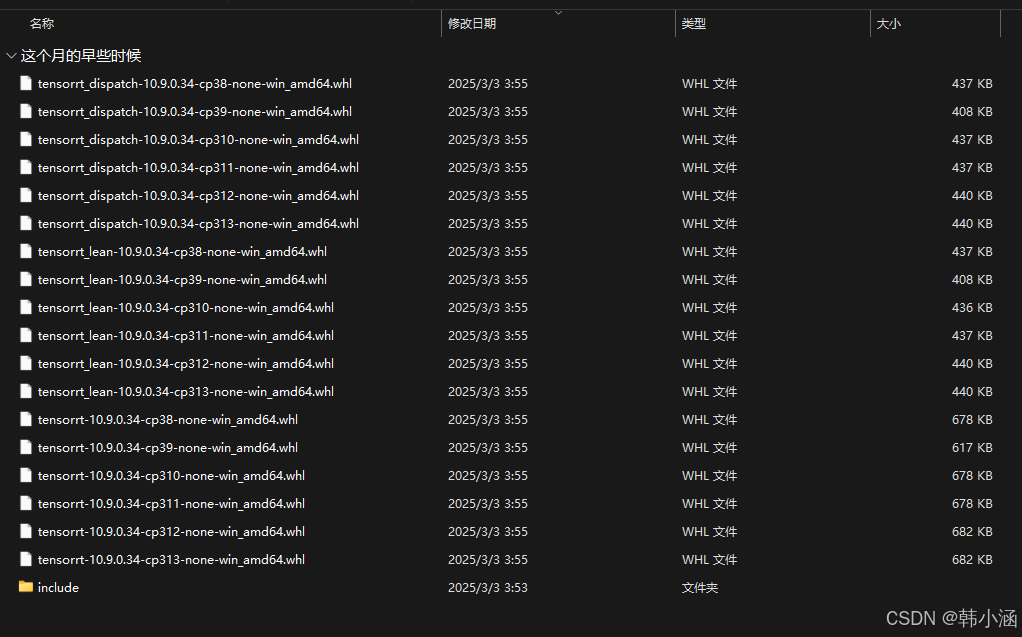Click file icon of tensorrt_lean cp310 wheel
1022x637 pixels.
25,307
